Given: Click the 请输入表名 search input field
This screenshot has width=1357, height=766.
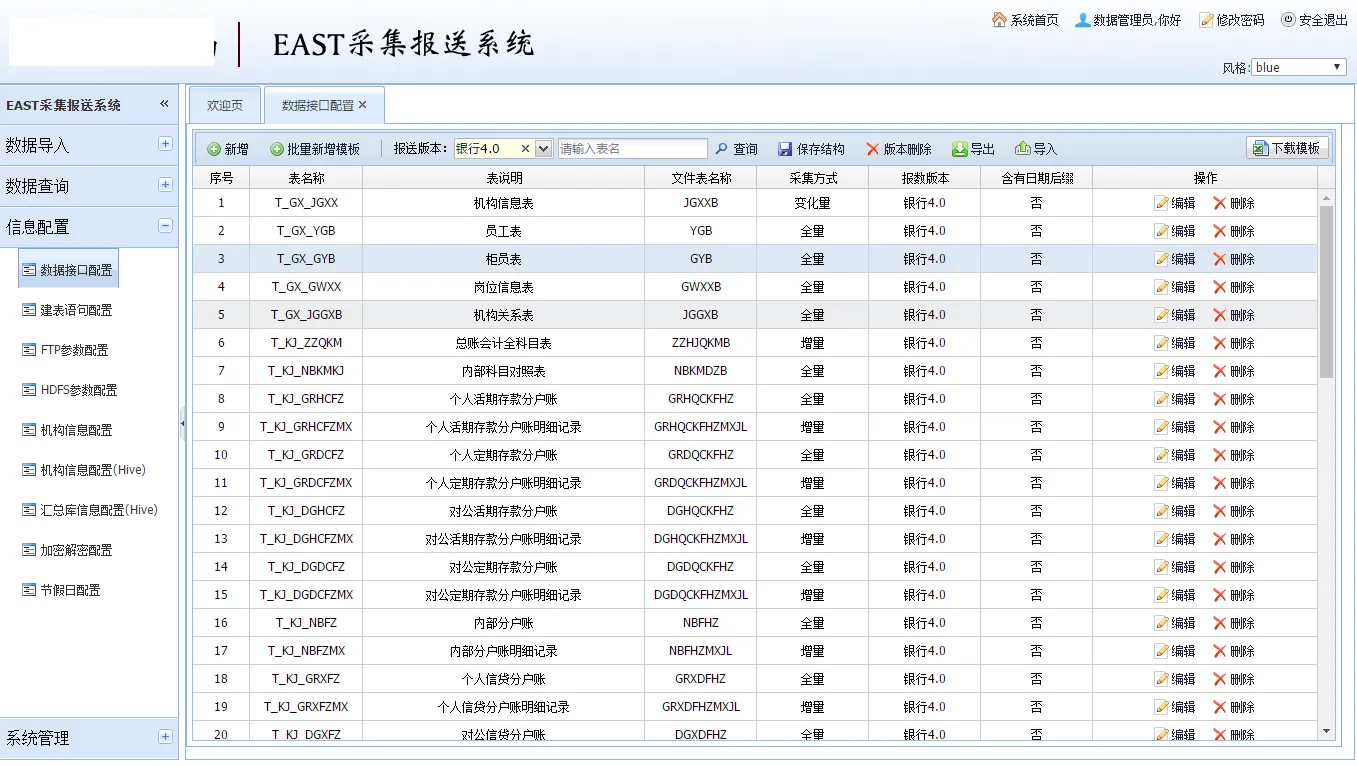Looking at the screenshot, I should pos(632,149).
